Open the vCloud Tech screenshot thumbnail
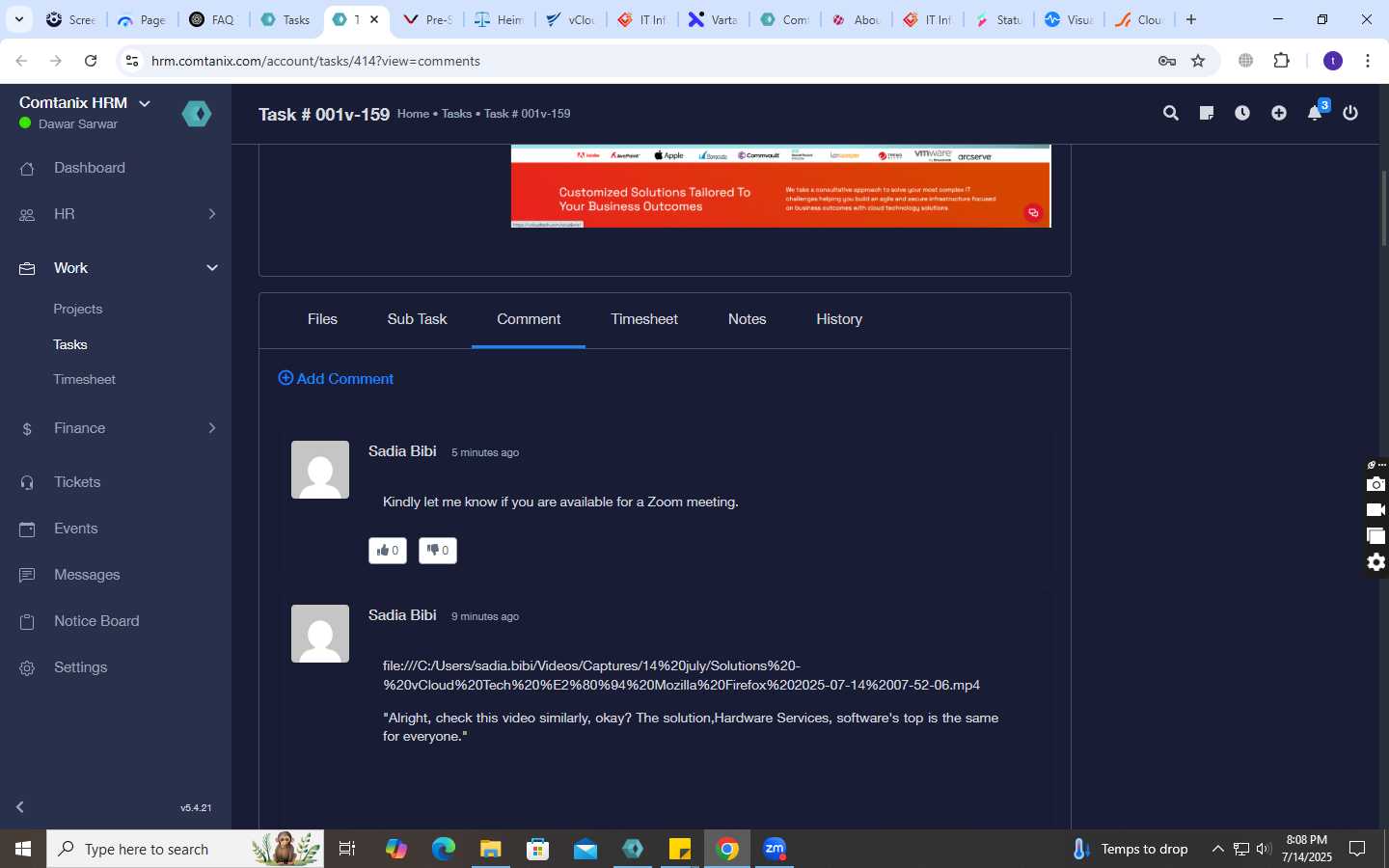Image resolution: width=1389 pixels, height=868 pixels. tap(780, 186)
